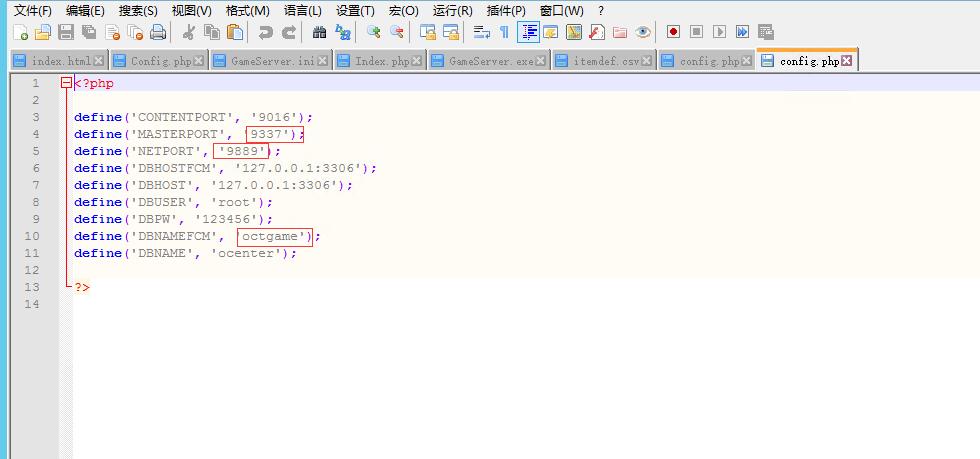980x459 pixels.
Task: Collapse the PHP block fold marker
Action: click(x=66, y=84)
